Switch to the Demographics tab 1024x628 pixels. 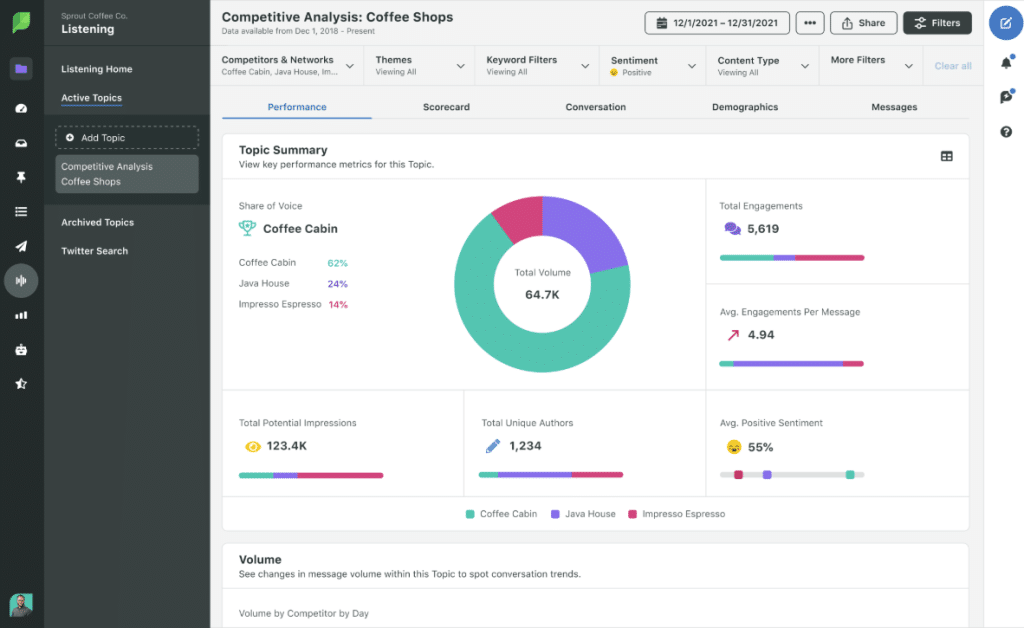744,106
